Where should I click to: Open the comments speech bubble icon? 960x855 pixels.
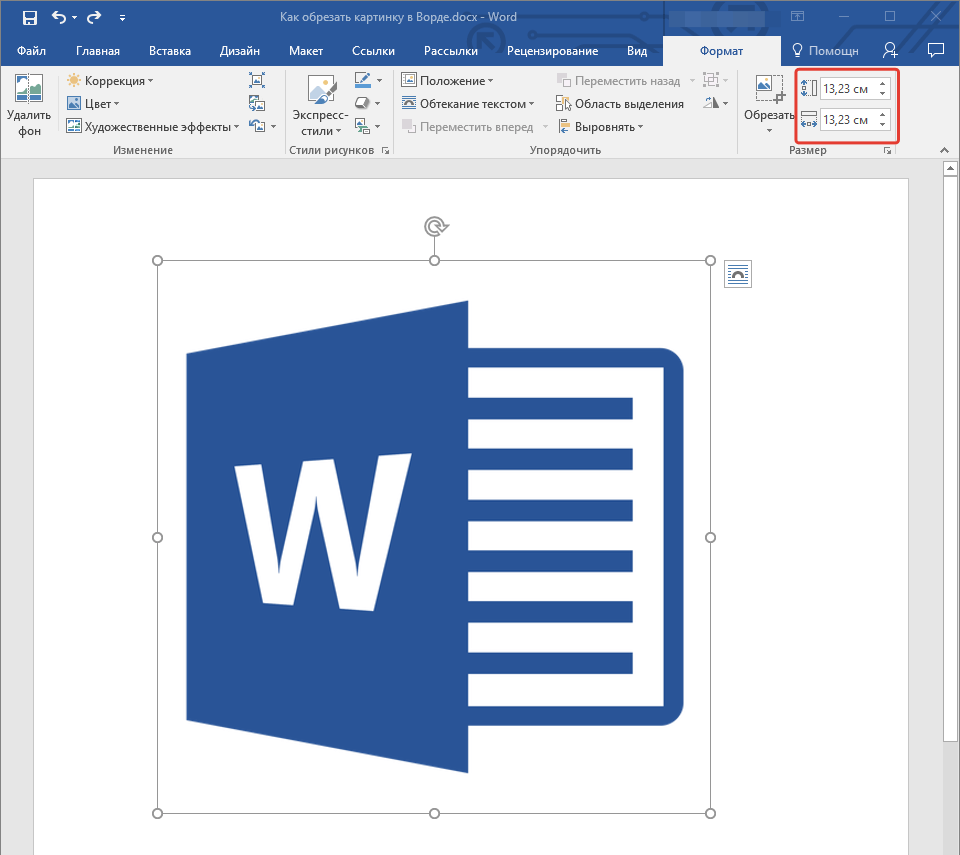click(x=936, y=50)
